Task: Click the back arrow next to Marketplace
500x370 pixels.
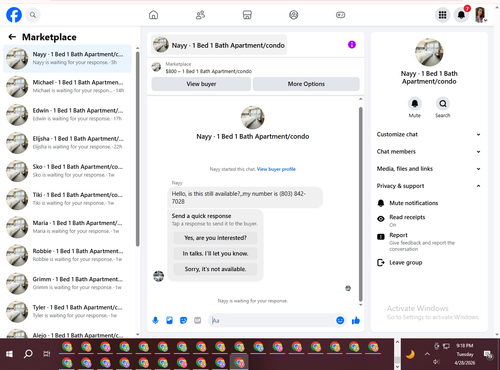Action: coord(12,37)
